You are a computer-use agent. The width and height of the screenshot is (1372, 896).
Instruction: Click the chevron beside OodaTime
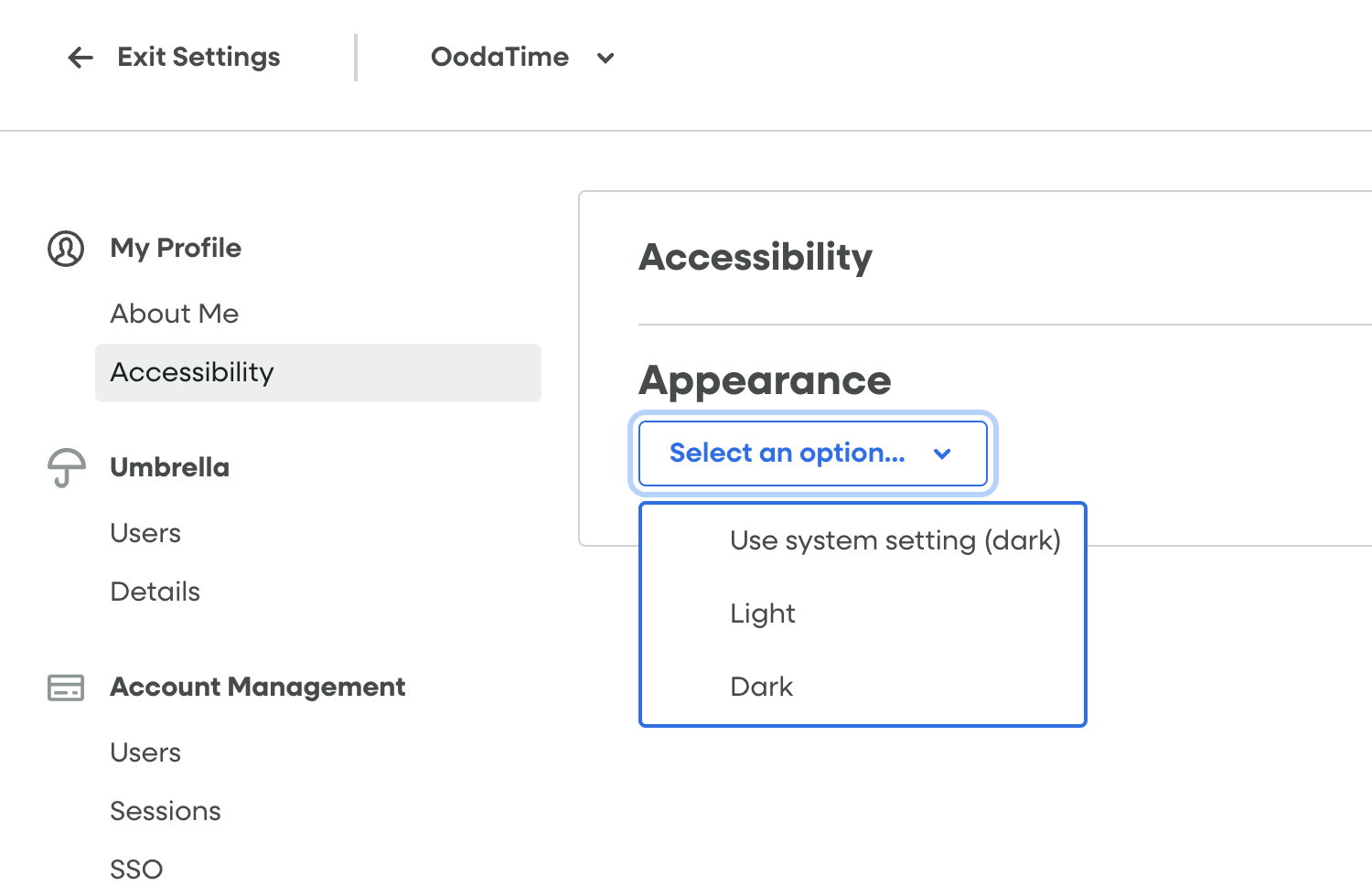(605, 59)
